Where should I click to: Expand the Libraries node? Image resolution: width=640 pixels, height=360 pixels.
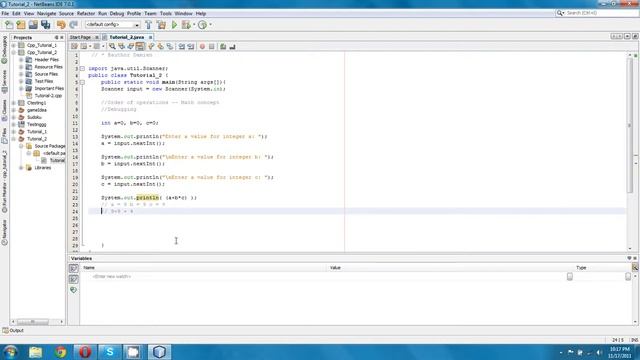pyautogui.click(x=21, y=168)
